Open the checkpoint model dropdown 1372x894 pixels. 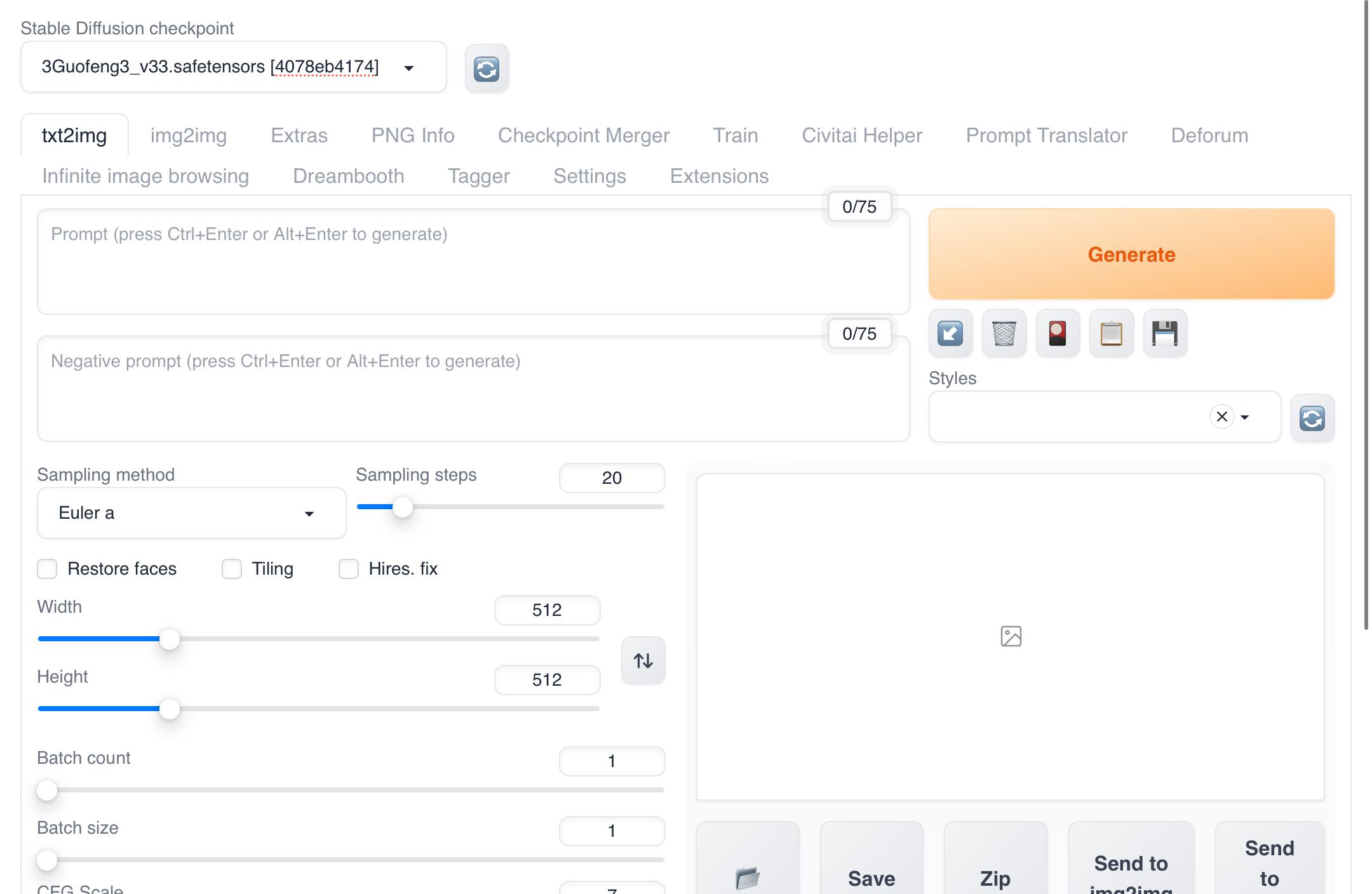[x=409, y=67]
